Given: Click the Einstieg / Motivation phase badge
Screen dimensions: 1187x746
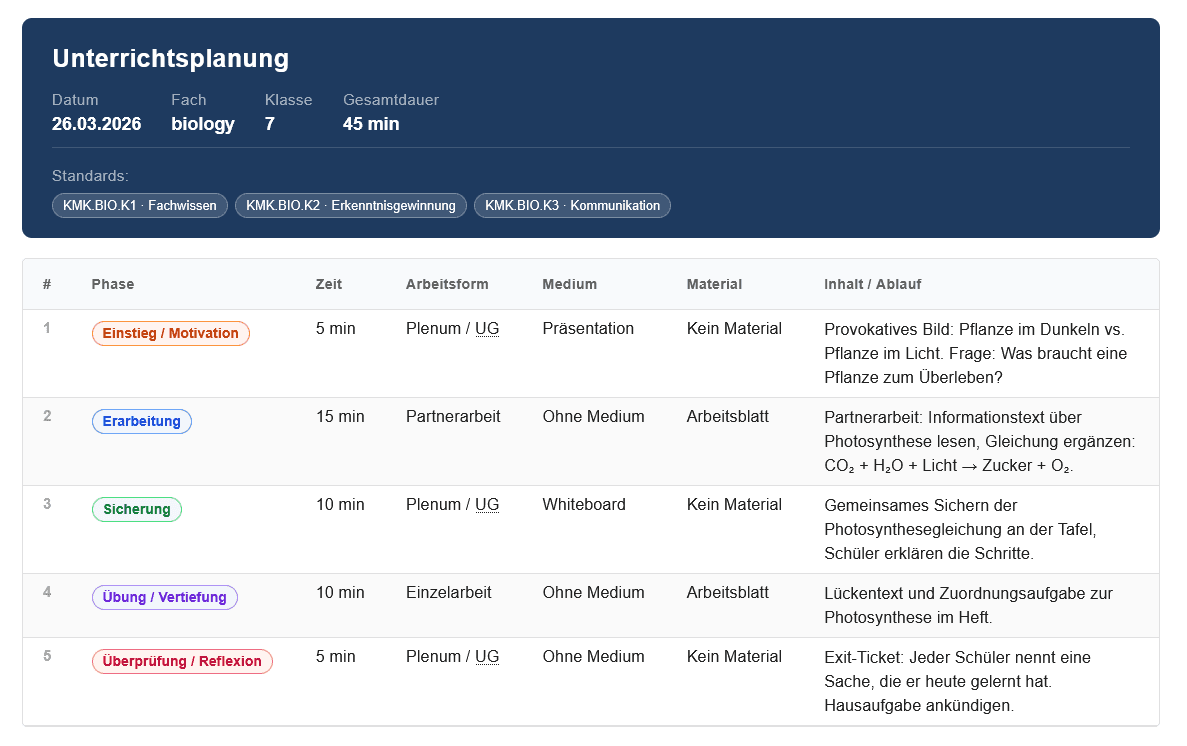Looking at the screenshot, I should click(x=170, y=333).
